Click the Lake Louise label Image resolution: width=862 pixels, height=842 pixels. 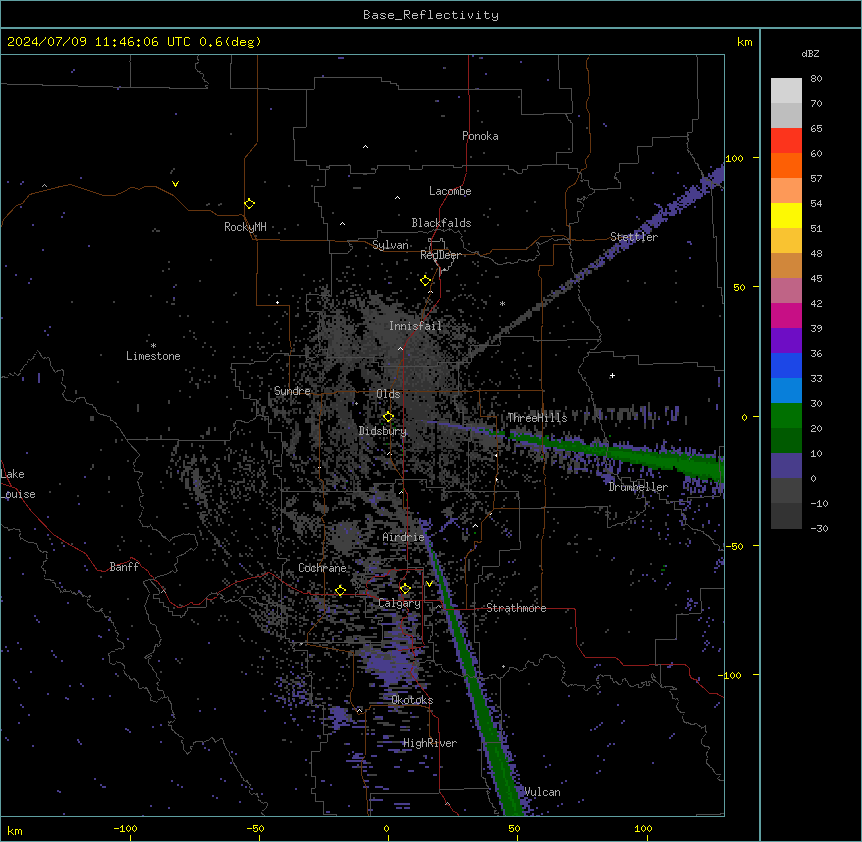point(18,484)
